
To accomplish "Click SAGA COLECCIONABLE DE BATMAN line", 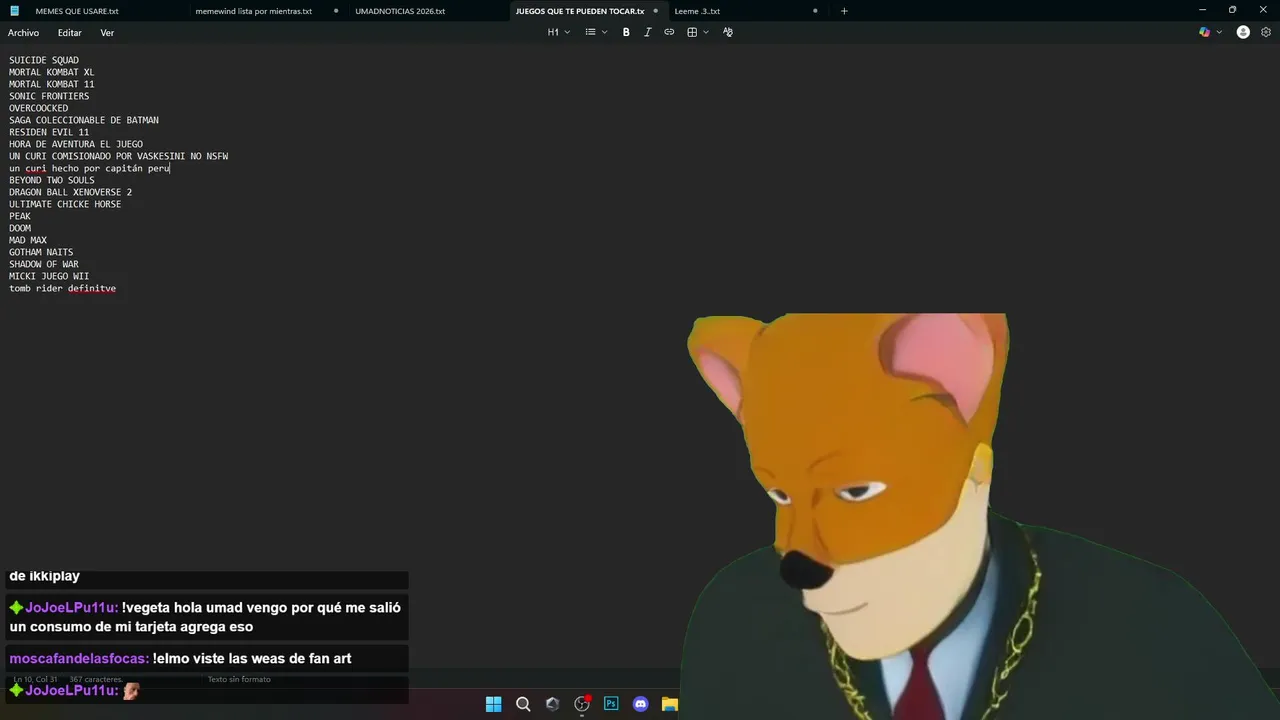I will point(84,120).
